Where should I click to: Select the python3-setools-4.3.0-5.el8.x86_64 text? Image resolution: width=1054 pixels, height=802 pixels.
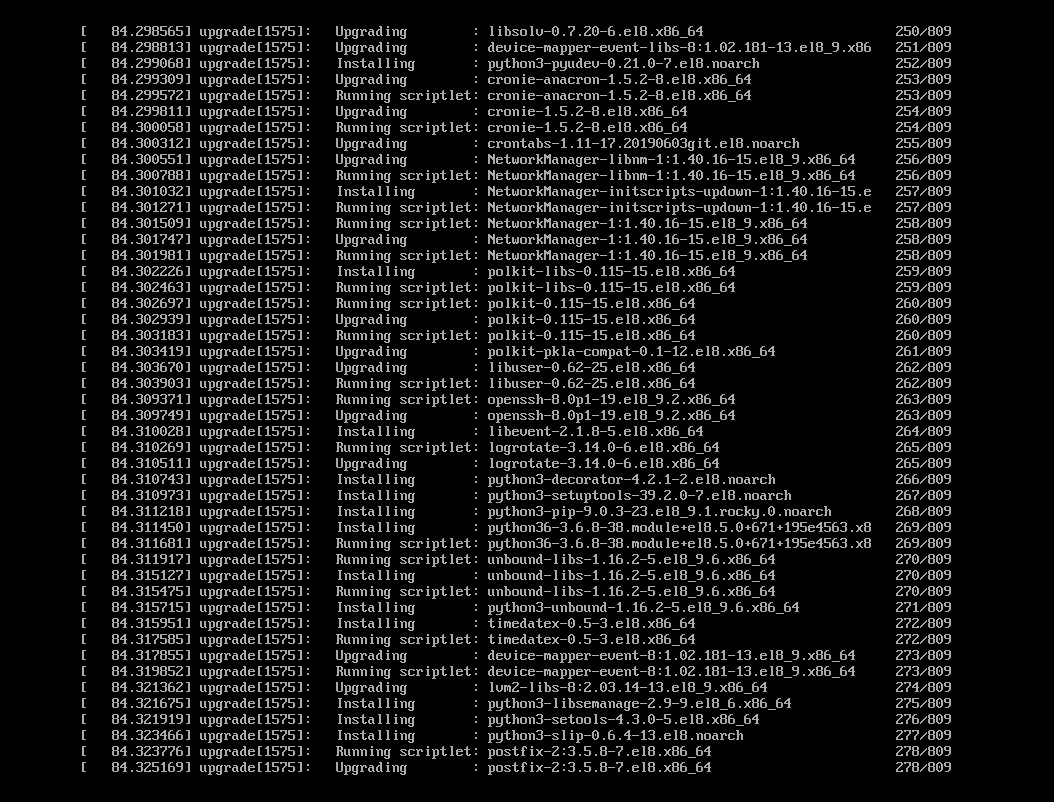pos(623,719)
